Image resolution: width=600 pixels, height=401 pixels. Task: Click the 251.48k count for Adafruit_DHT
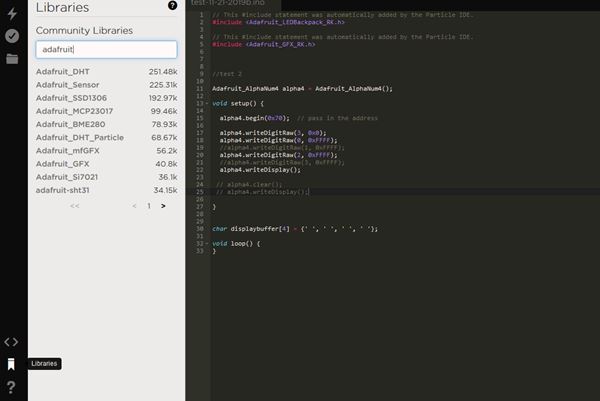163,72
